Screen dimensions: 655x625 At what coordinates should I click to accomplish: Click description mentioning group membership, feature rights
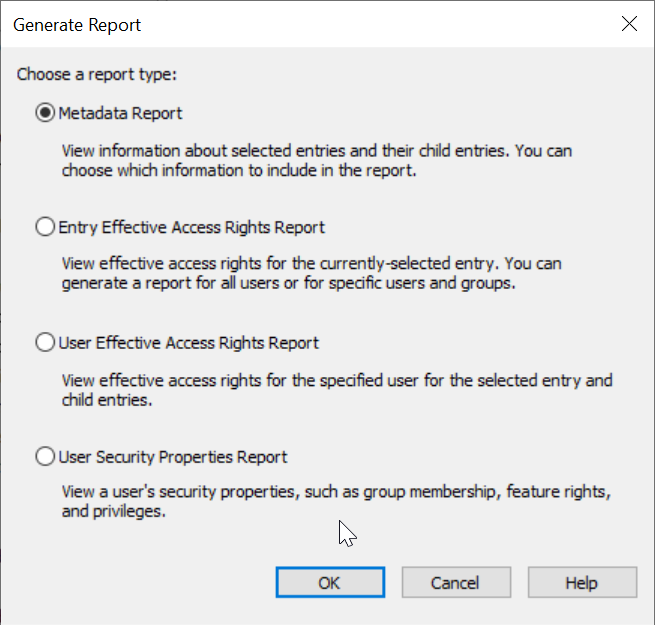(x=336, y=492)
